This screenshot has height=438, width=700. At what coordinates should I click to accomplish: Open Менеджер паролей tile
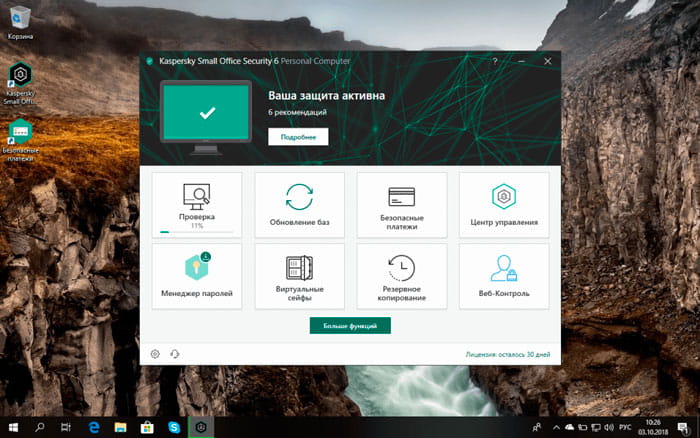point(197,276)
